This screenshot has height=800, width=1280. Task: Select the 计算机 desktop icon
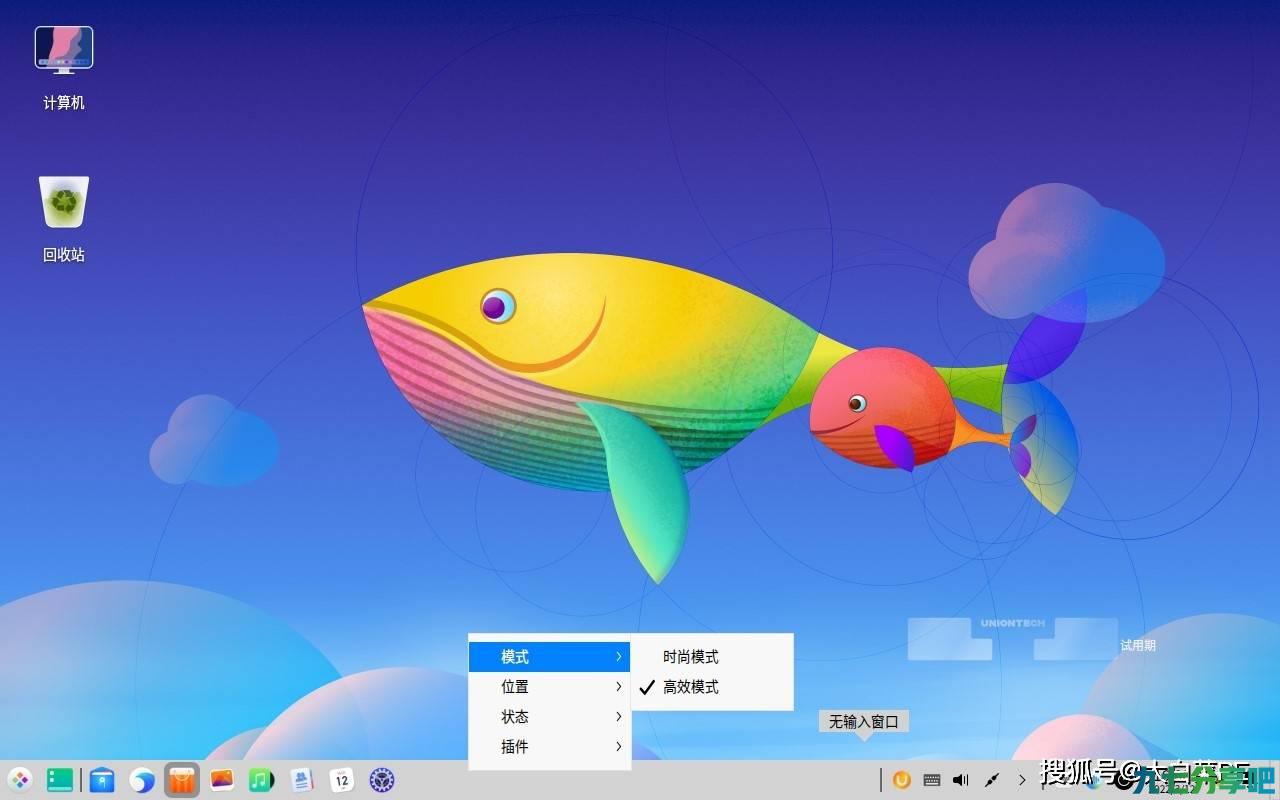pos(64,68)
